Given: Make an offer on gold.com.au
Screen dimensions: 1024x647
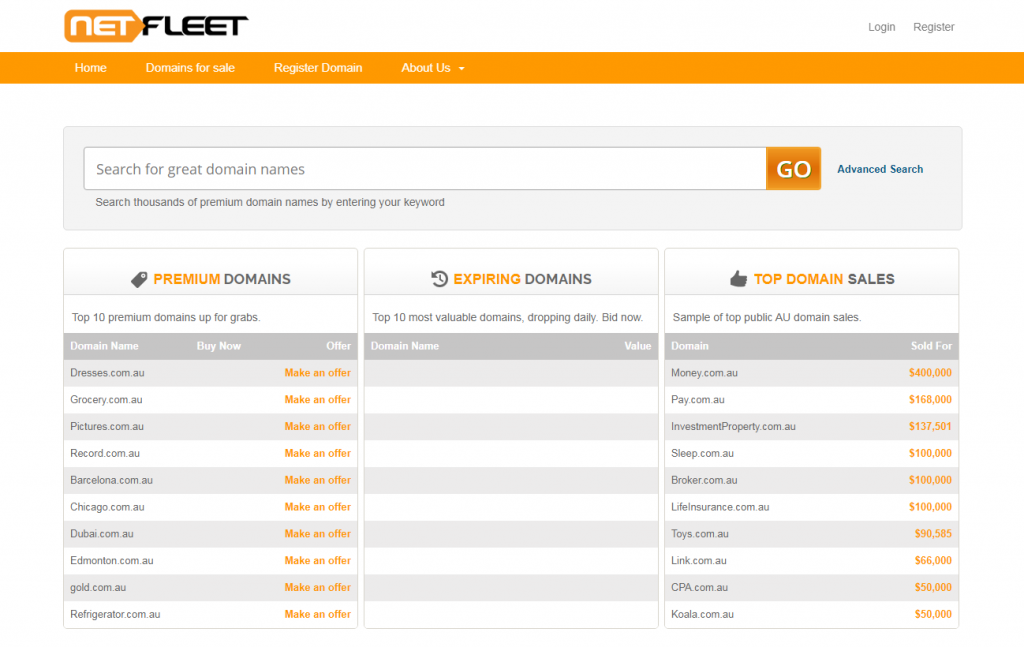Looking at the screenshot, I should 318,587.
